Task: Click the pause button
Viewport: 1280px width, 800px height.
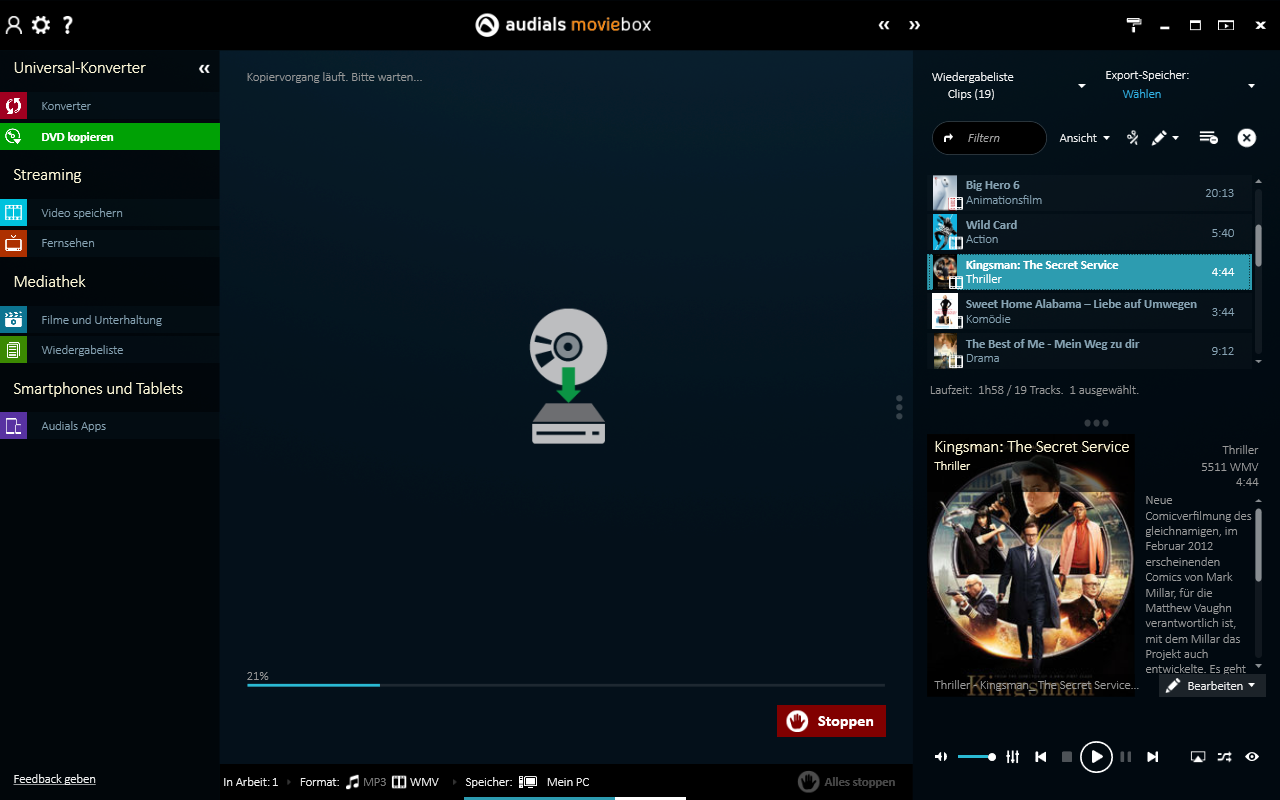Action: click(1126, 757)
